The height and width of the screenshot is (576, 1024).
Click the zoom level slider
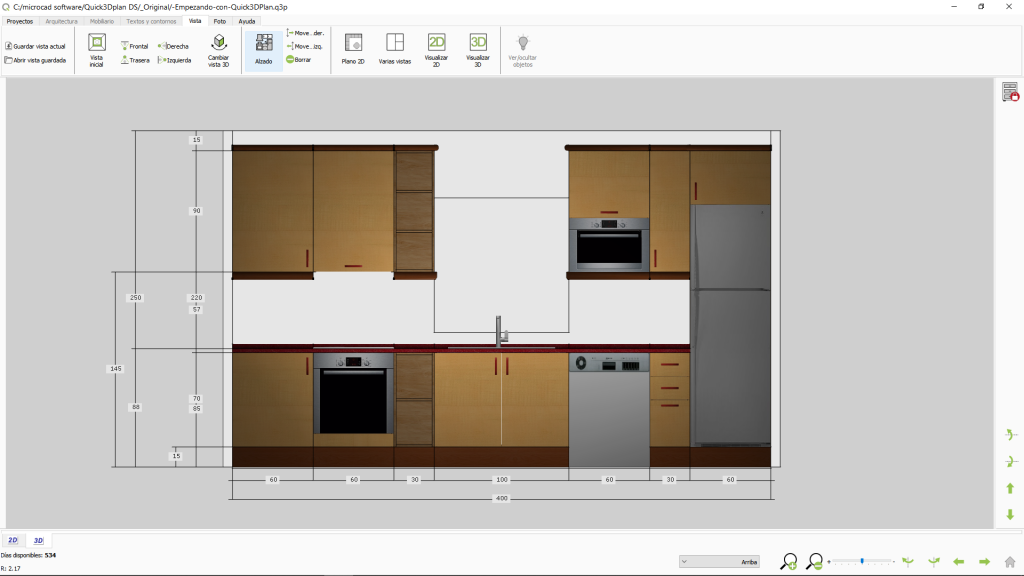861,562
